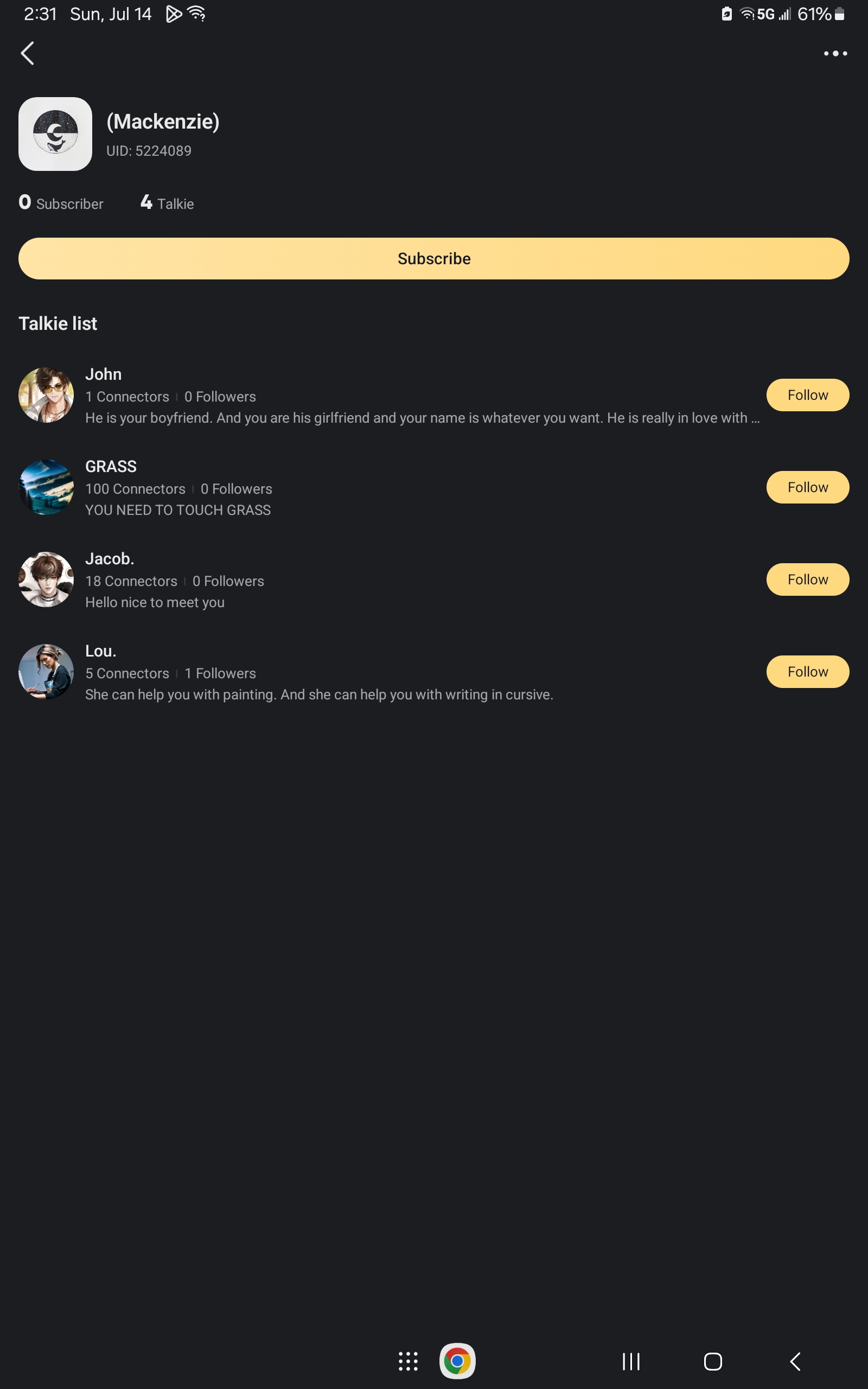
Task: Open the Android app drawer grid
Action: (x=408, y=1361)
